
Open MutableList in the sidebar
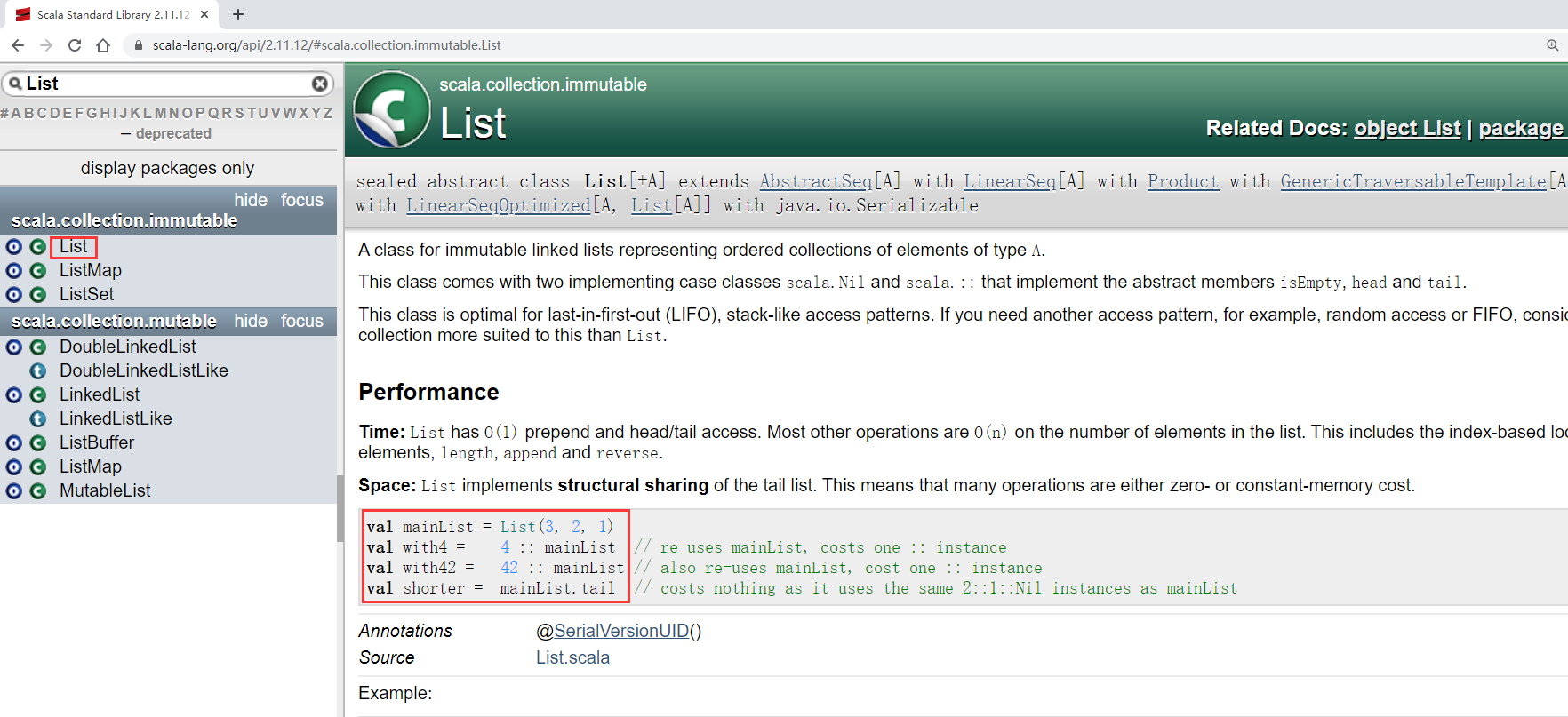point(105,490)
